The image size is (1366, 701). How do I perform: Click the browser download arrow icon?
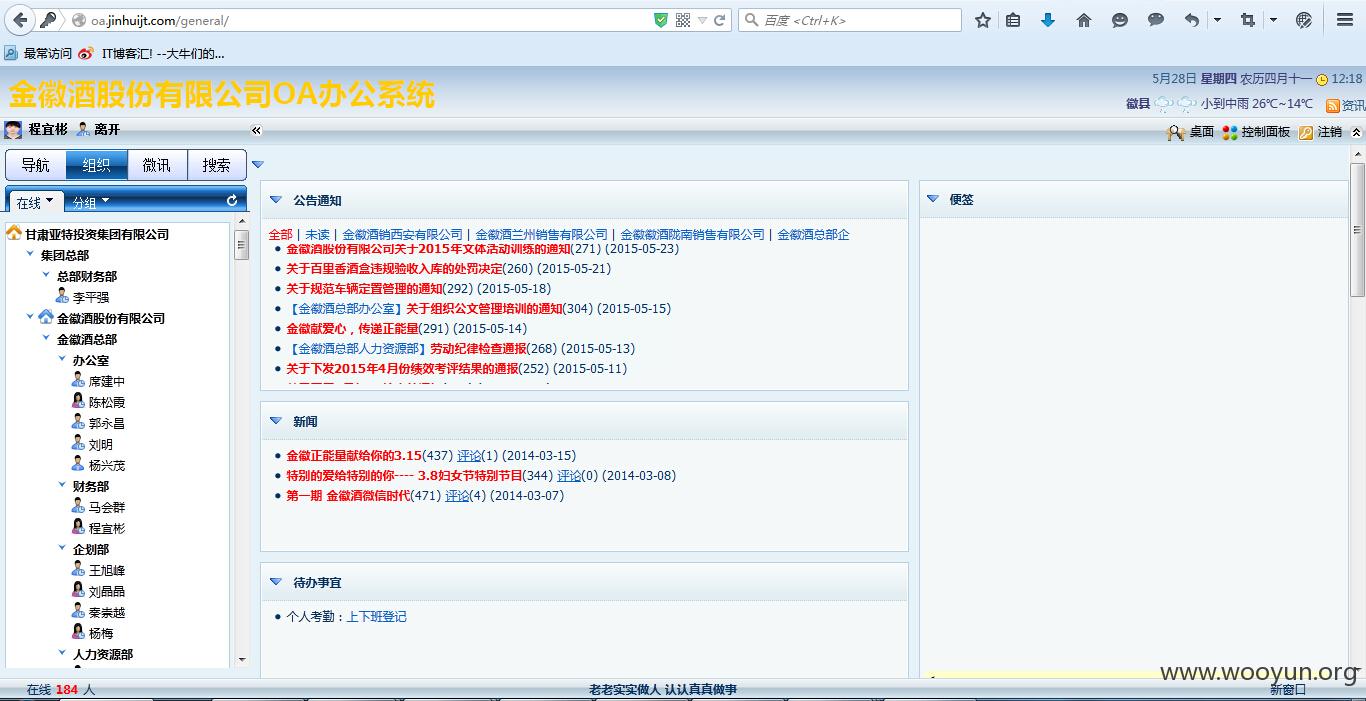(x=1048, y=20)
